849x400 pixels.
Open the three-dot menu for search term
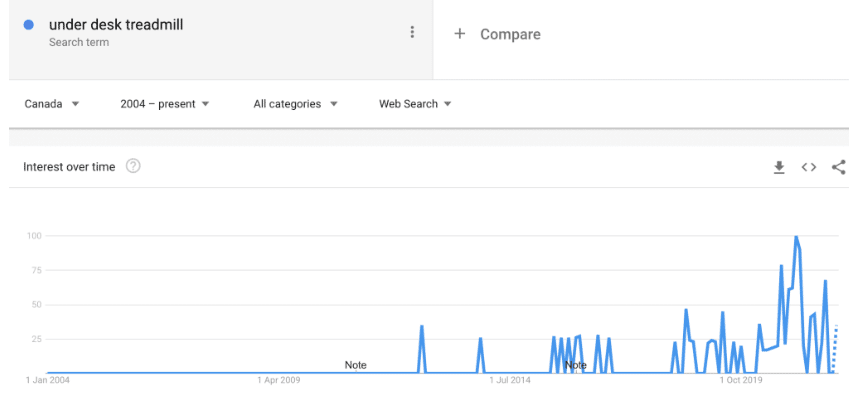pos(412,32)
